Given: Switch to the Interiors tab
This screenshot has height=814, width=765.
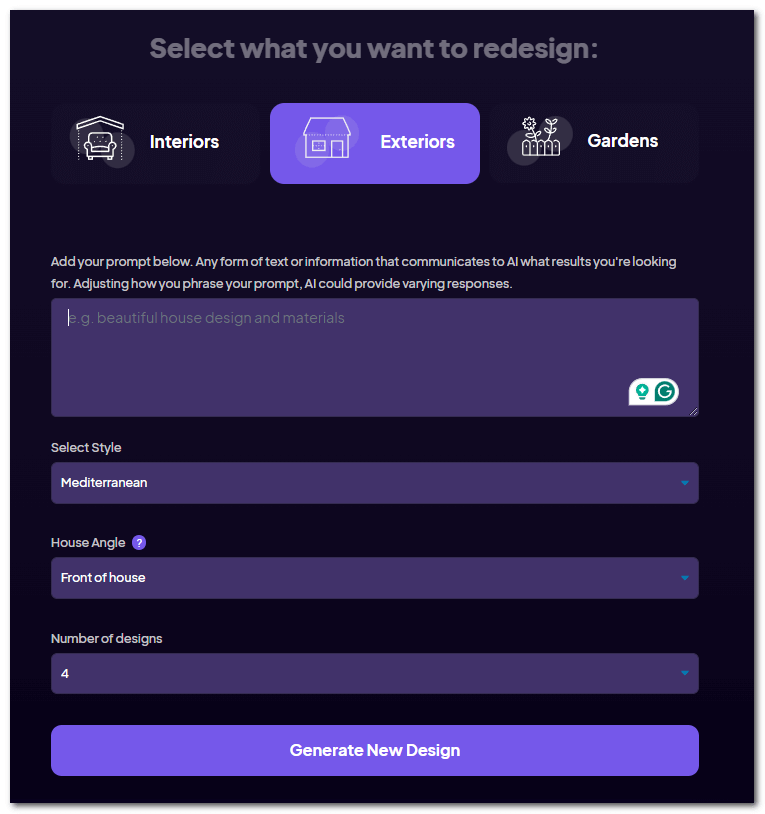Looking at the screenshot, I should pos(155,142).
